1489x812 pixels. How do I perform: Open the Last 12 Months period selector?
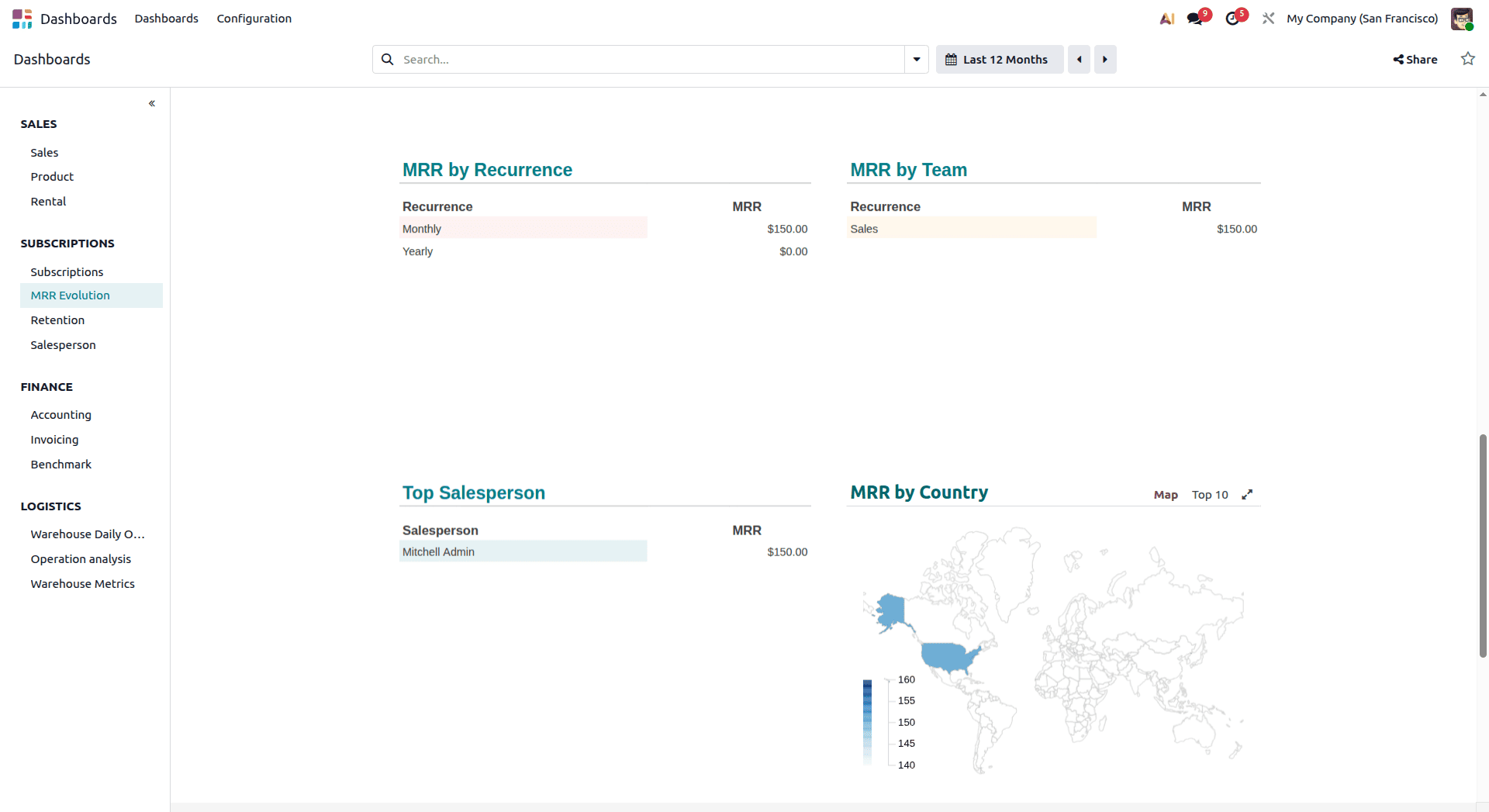coord(1000,60)
